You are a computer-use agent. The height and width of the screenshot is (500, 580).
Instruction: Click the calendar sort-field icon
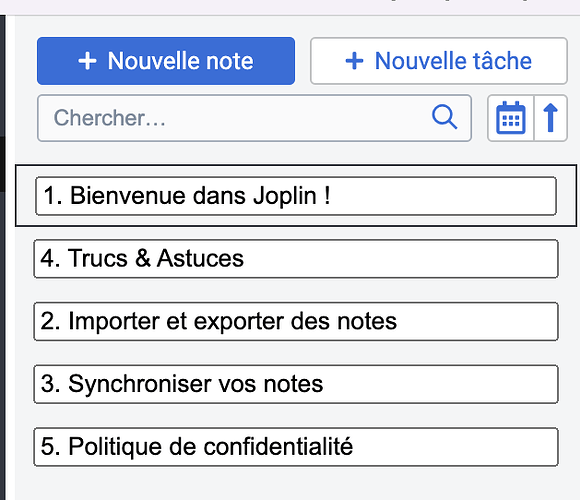[x=510, y=118]
